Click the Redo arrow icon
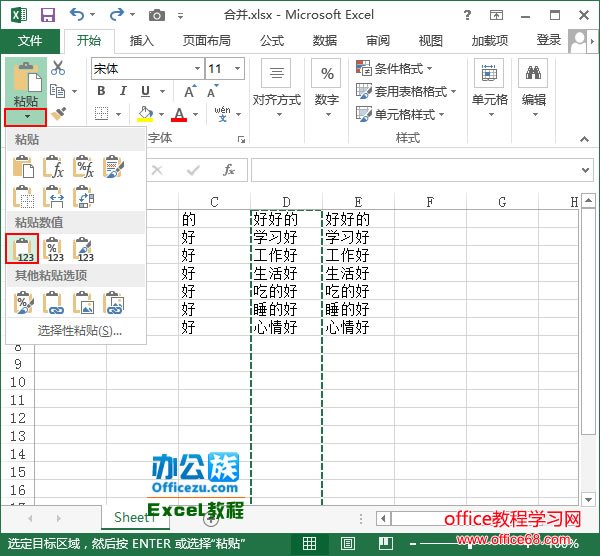Viewport: 600px width, 556px height. (116, 15)
